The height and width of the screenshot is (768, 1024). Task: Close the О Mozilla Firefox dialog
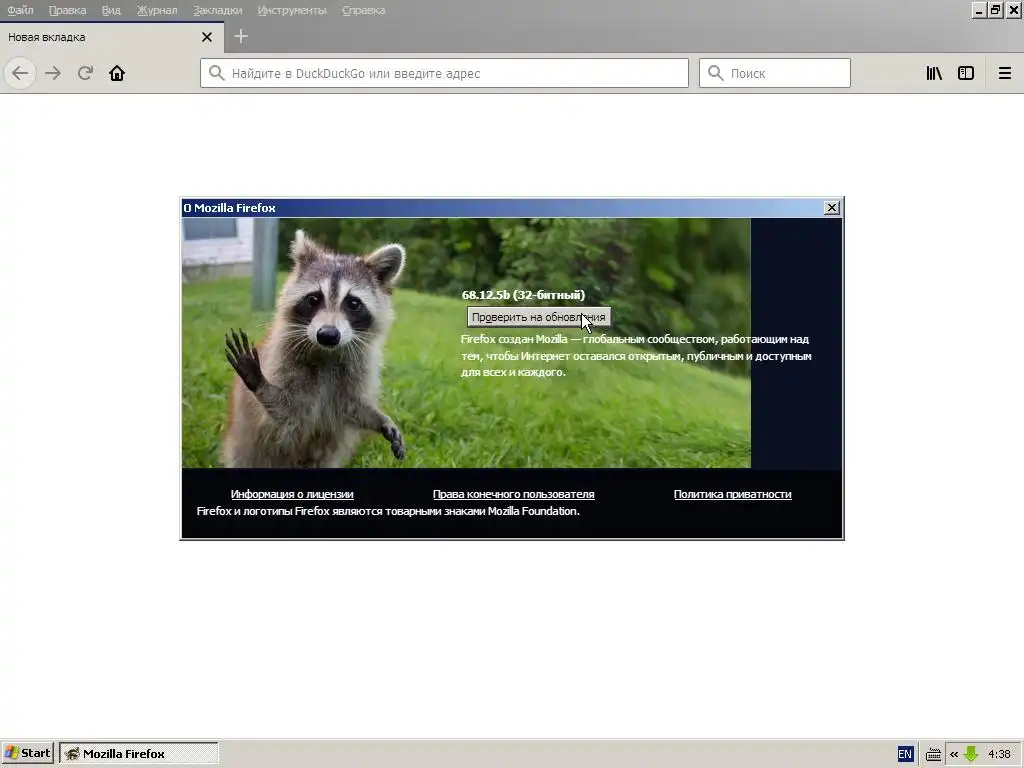tap(831, 208)
